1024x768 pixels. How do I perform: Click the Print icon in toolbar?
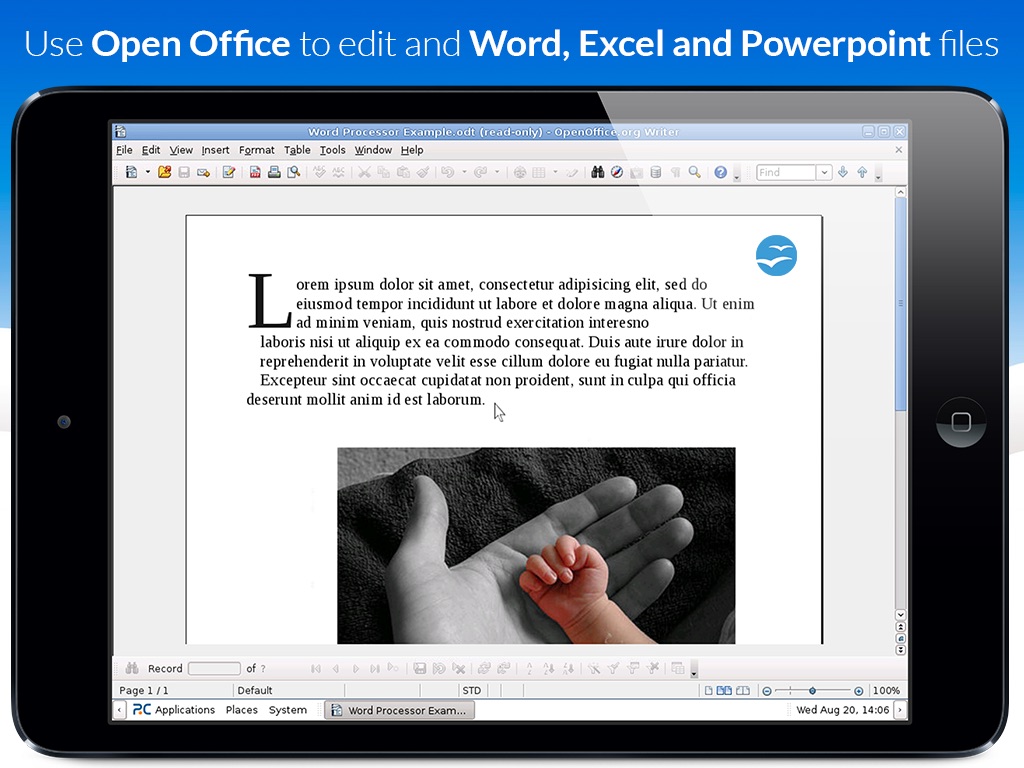274,172
